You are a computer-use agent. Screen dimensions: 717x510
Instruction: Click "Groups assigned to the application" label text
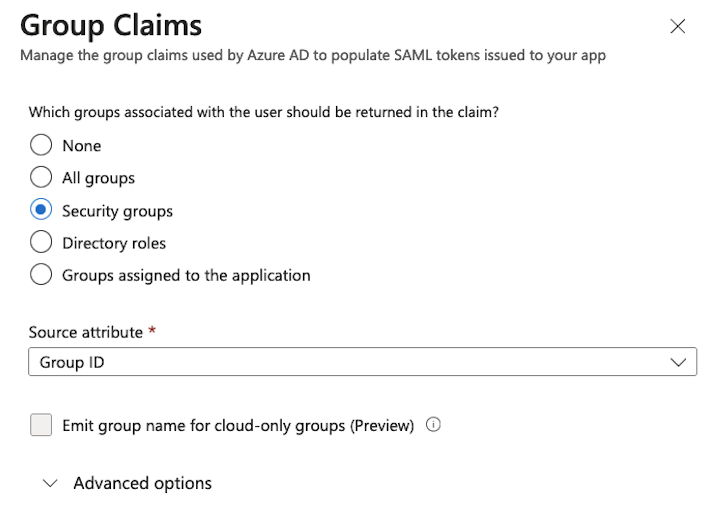pyautogui.click(x=186, y=275)
